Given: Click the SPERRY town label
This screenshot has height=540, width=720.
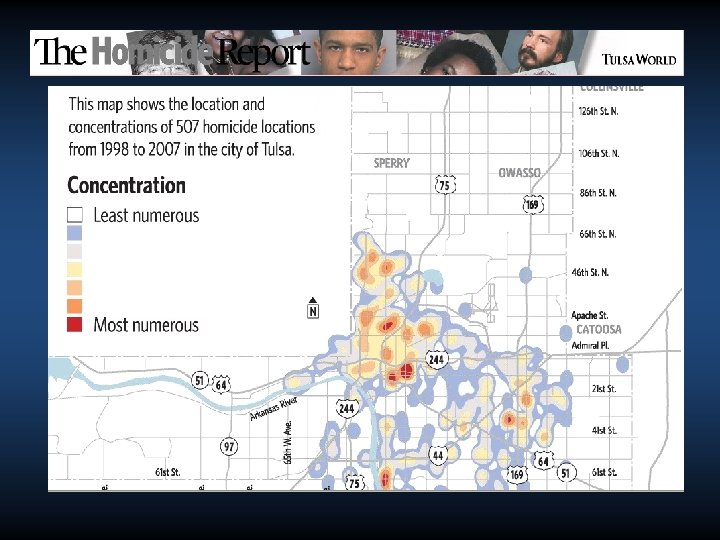Looking at the screenshot, I should pyautogui.click(x=392, y=163).
